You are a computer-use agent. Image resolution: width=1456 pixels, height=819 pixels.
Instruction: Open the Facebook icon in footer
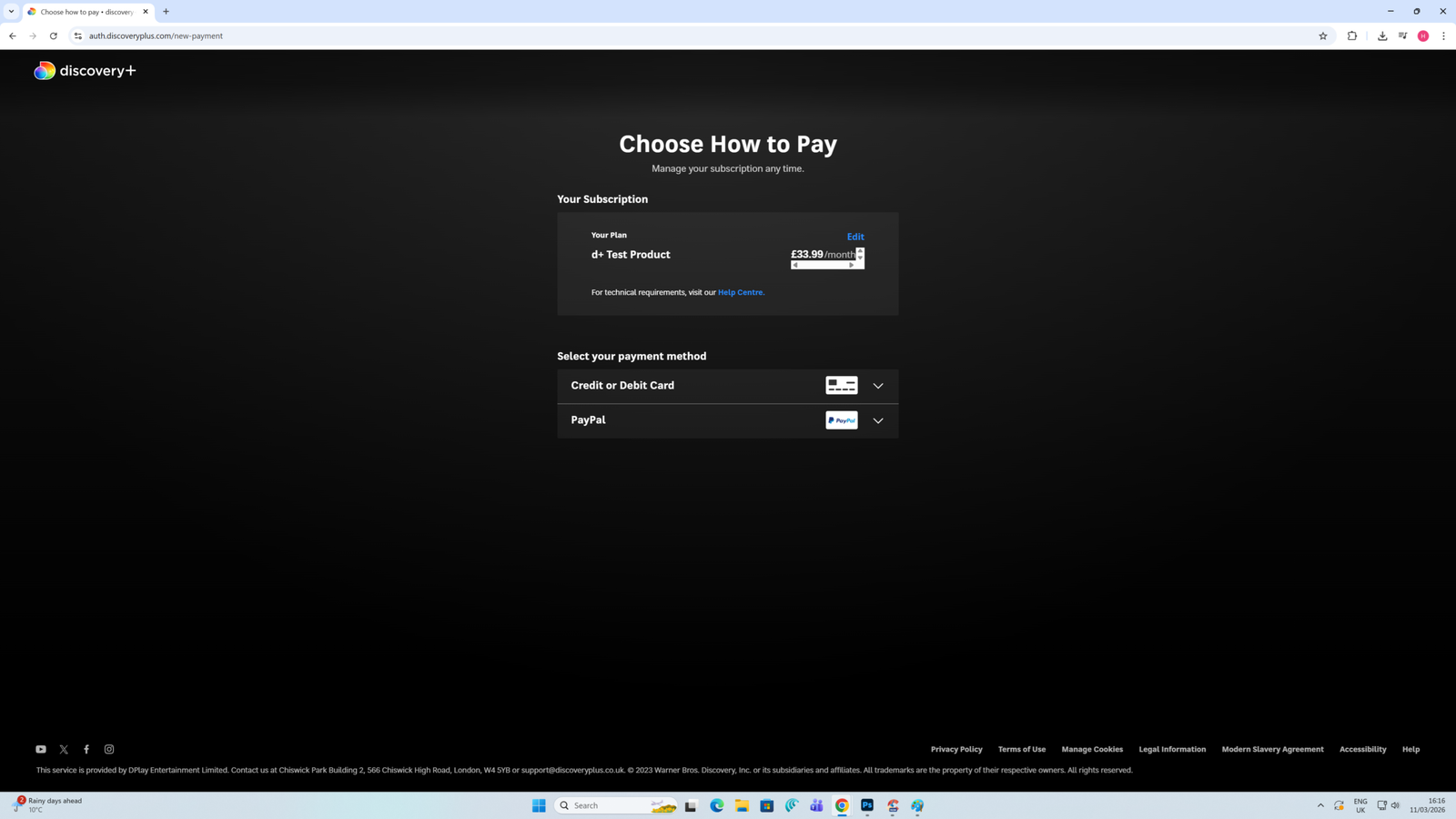click(x=86, y=749)
